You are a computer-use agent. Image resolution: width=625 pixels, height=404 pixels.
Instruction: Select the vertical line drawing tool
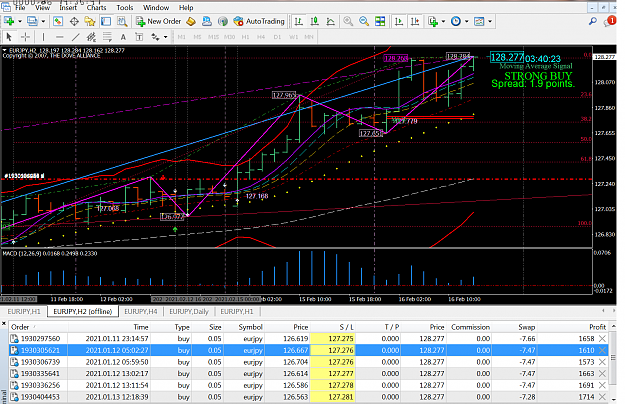click(43, 37)
